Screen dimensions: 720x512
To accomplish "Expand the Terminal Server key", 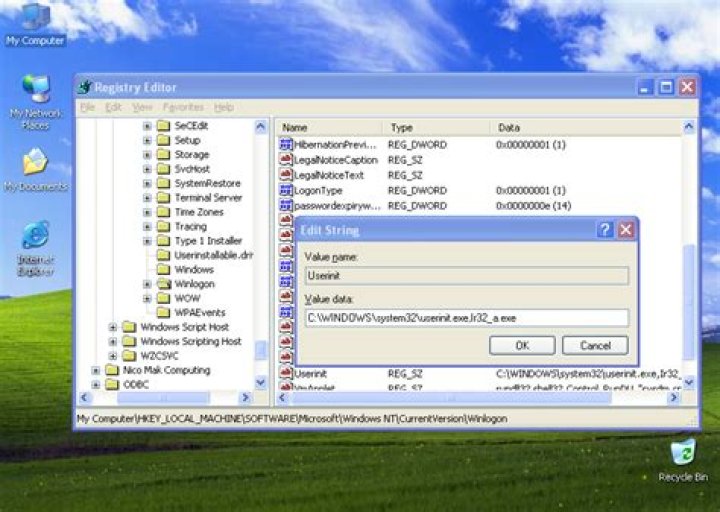I will pyautogui.click(x=147, y=198).
